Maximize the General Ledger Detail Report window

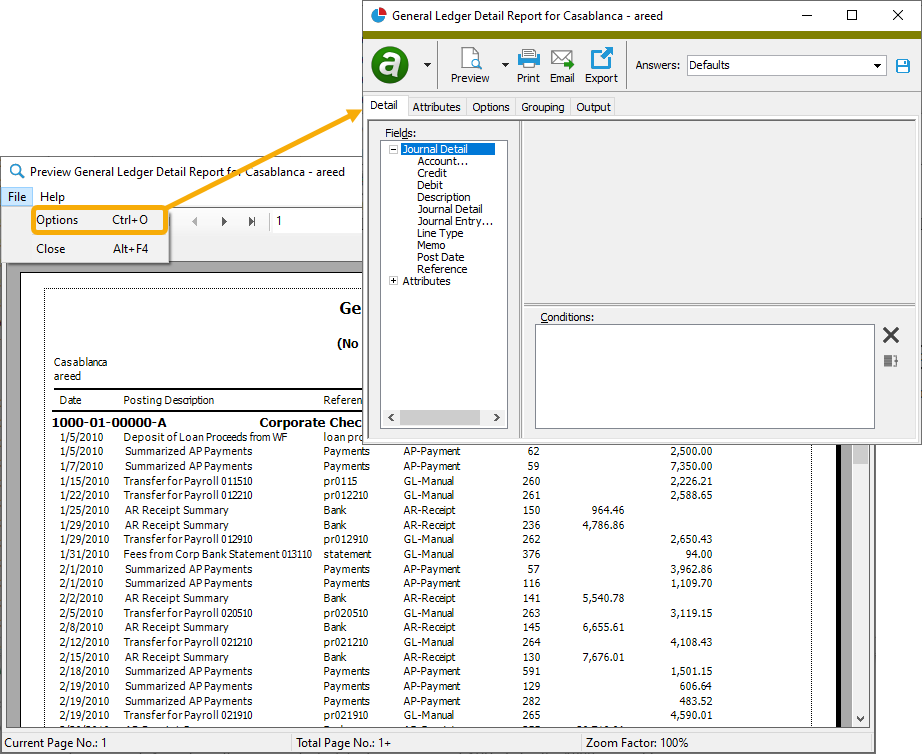[851, 15]
